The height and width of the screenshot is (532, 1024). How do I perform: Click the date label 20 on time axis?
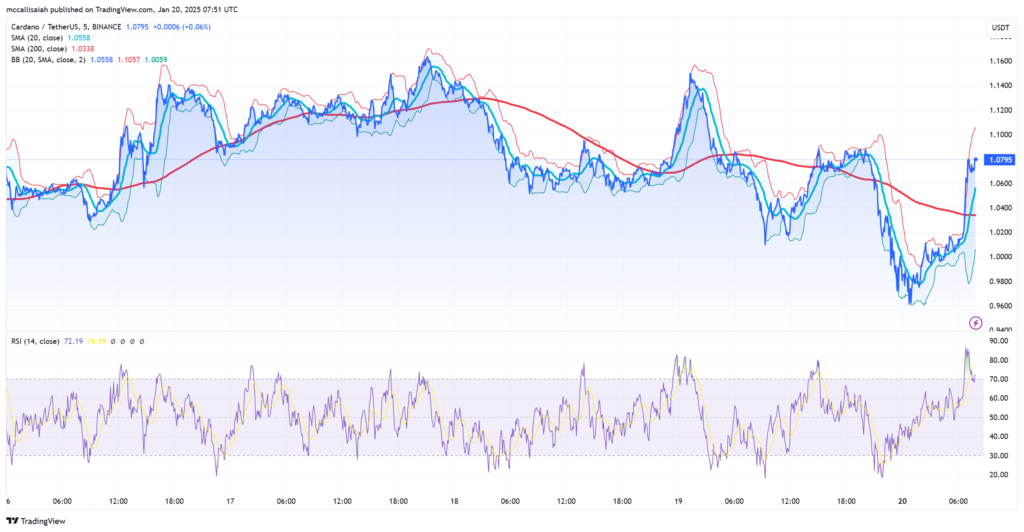point(903,501)
